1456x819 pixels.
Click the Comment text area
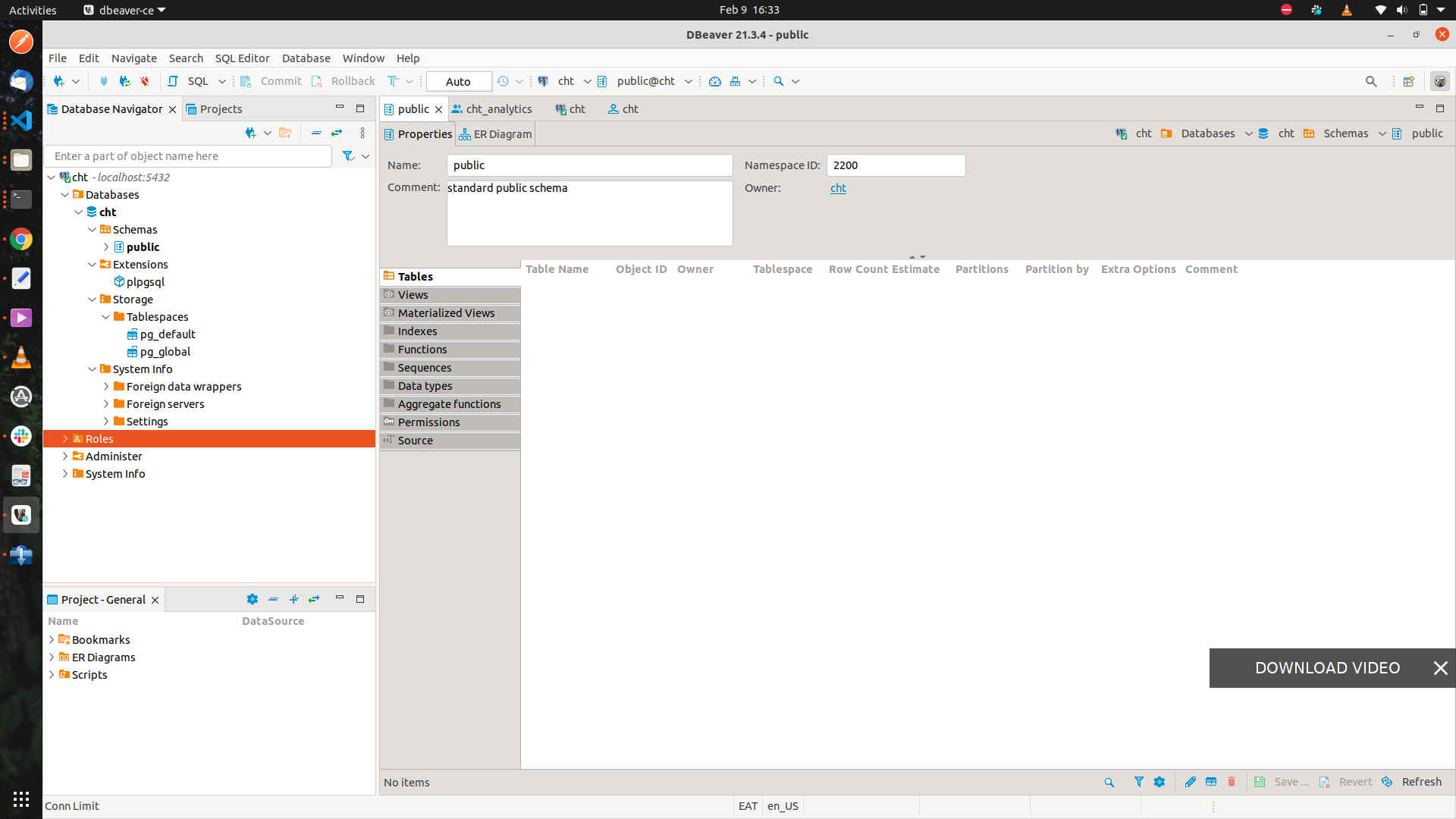590,213
